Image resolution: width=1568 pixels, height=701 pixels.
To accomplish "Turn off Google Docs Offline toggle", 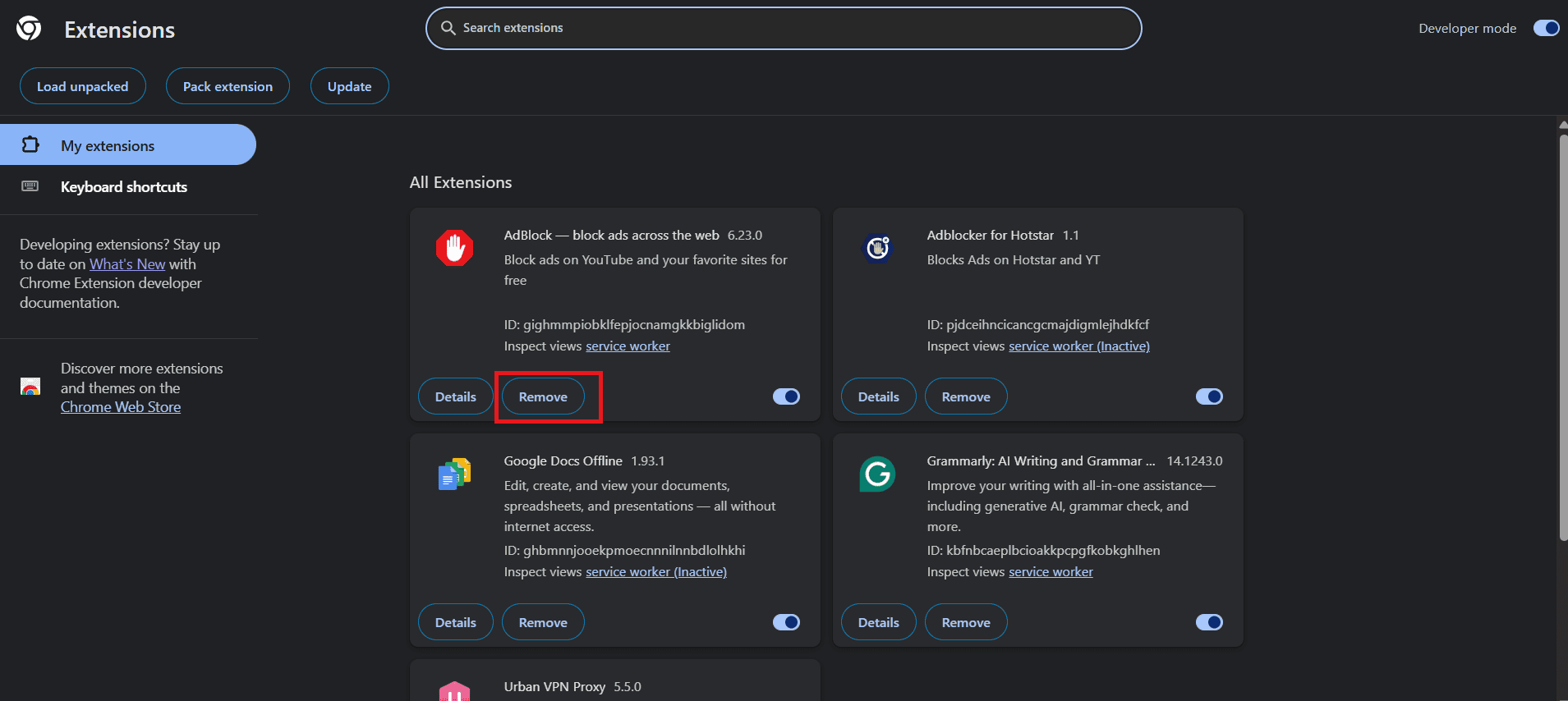I will point(786,622).
